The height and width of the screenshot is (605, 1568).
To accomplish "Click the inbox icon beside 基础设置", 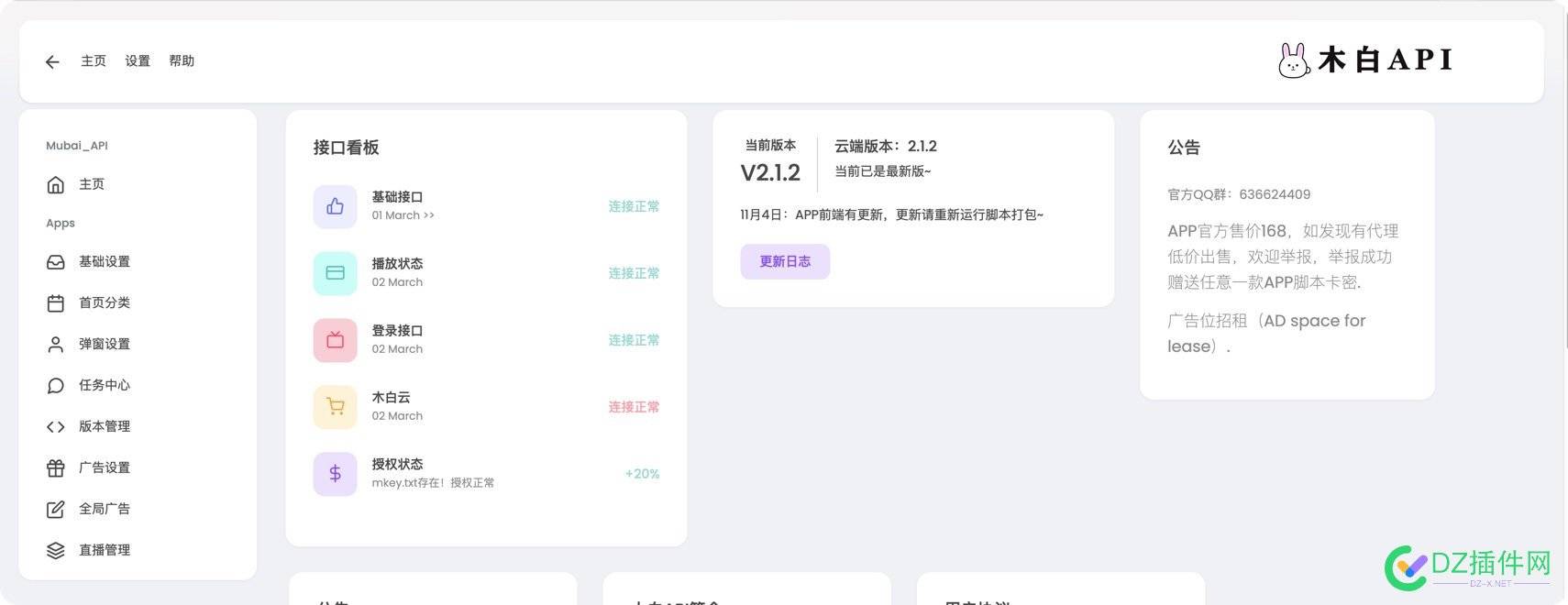I will point(55,262).
